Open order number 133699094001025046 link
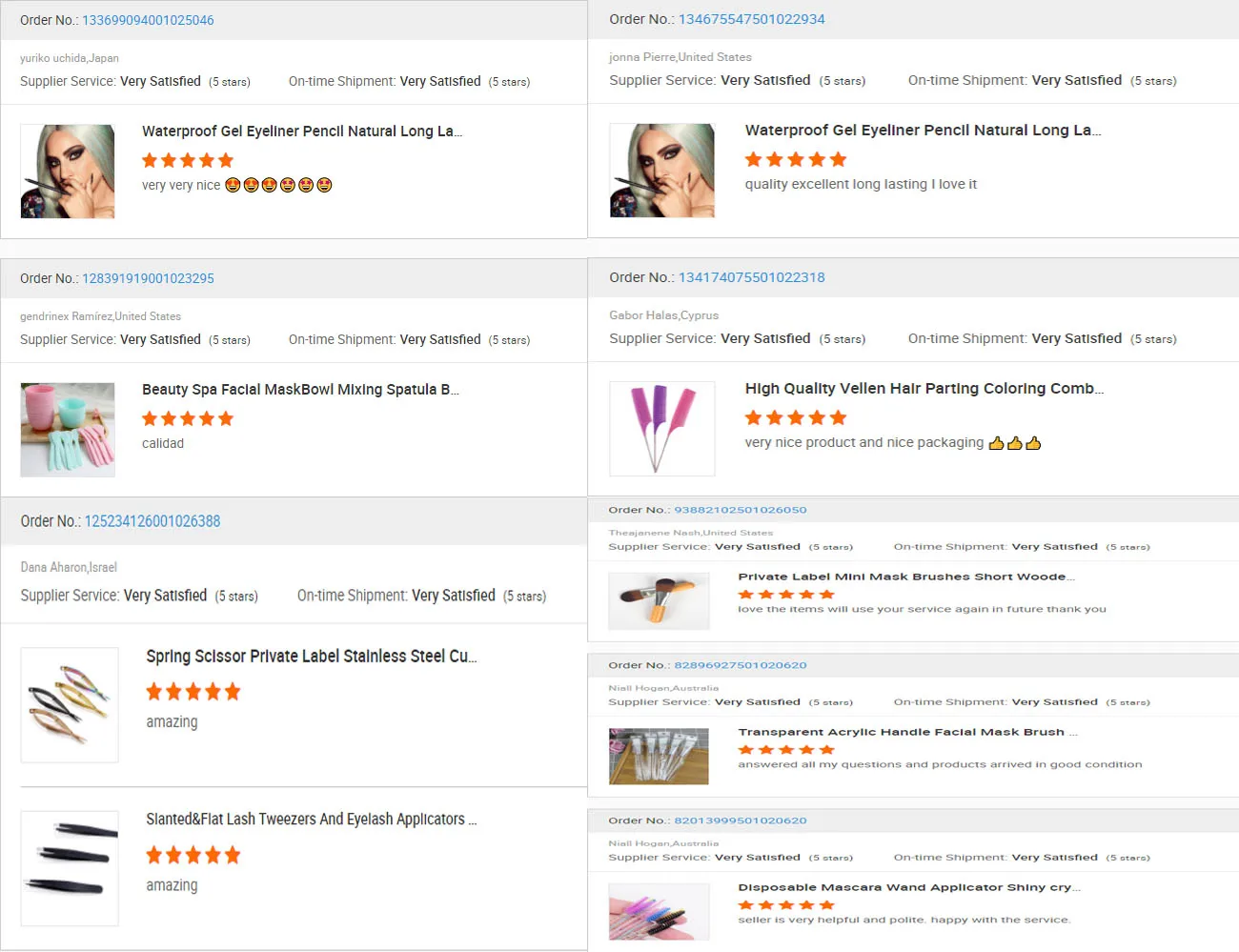 pos(148,20)
